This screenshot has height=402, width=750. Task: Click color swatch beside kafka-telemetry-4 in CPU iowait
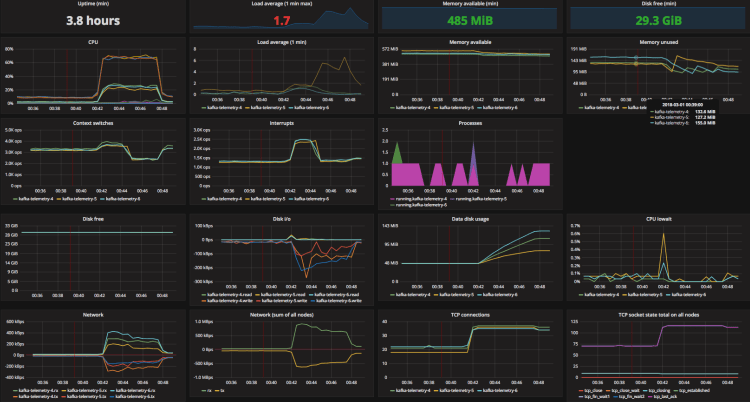point(581,295)
